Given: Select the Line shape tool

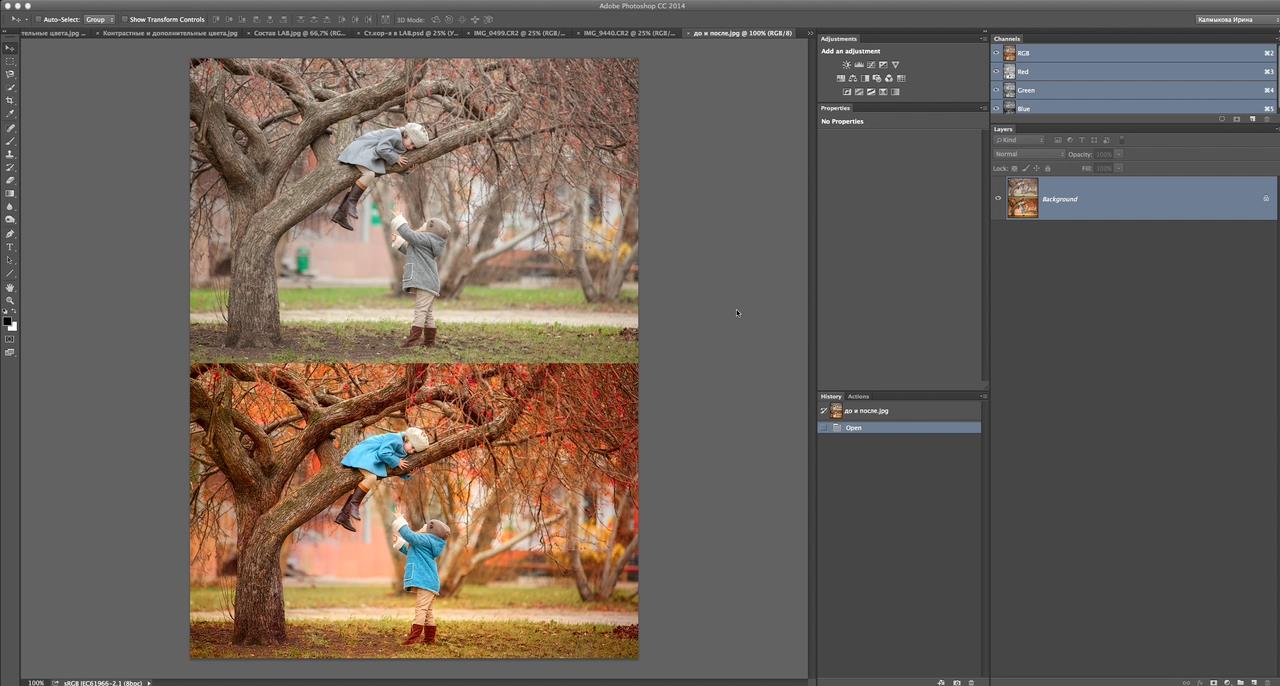Looking at the screenshot, I should [10, 273].
